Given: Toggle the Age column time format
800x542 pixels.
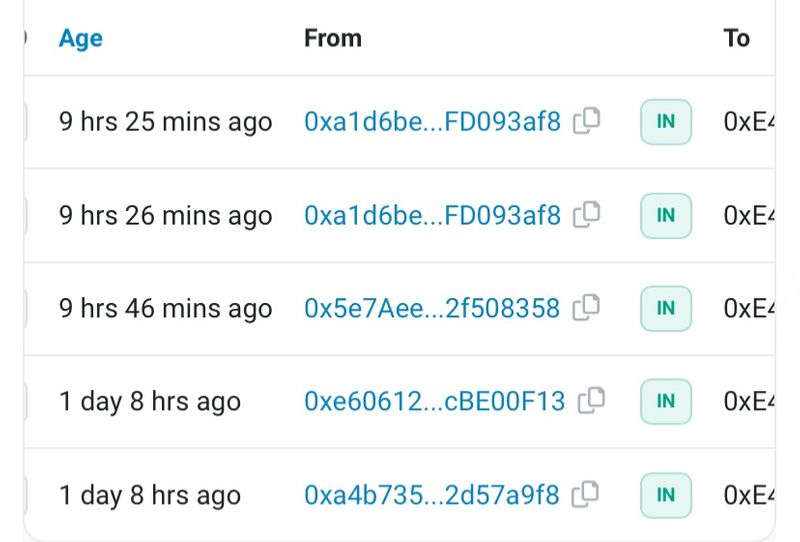Looking at the screenshot, I should [x=81, y=39].
